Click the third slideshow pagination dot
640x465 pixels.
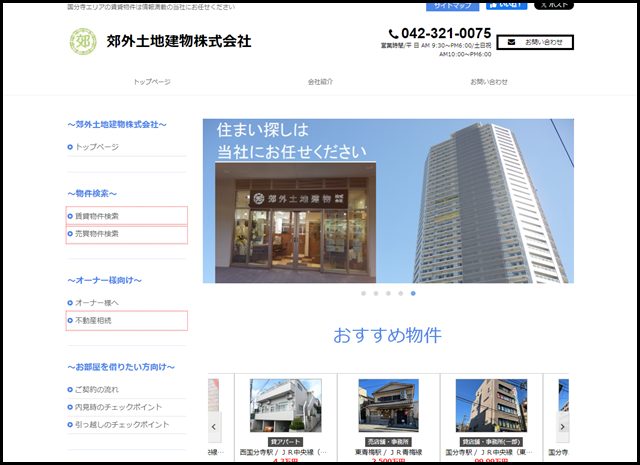[x=388, y=293]
